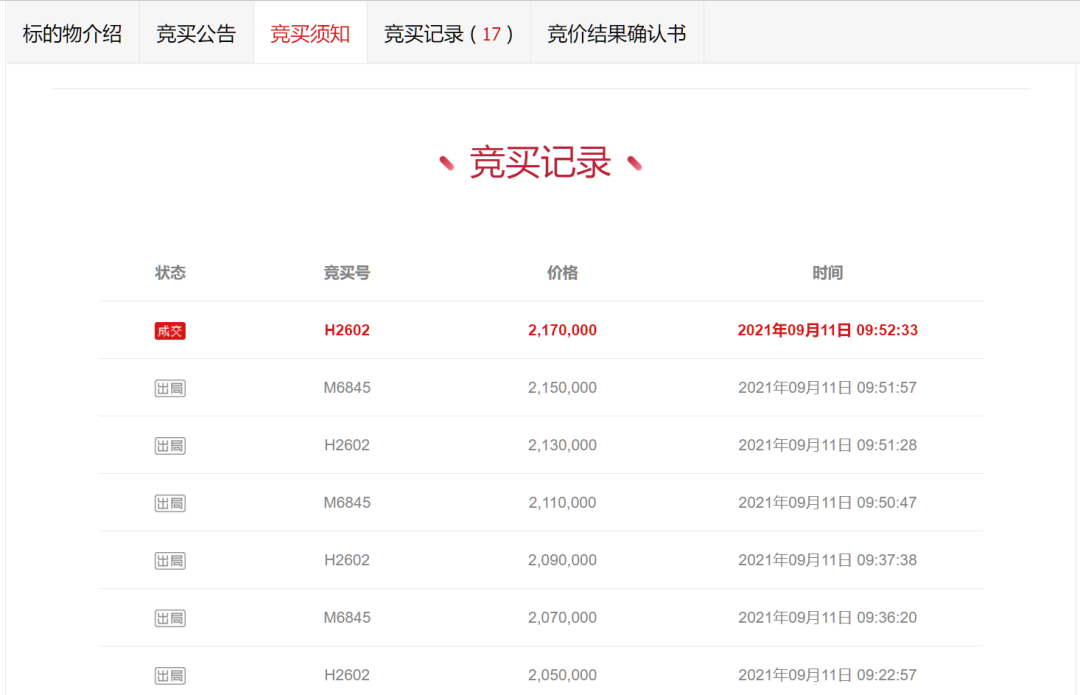Open the 竞价结果确认书 tab
Viewport: 1080px width, 695px height.
tap(616, 32)
